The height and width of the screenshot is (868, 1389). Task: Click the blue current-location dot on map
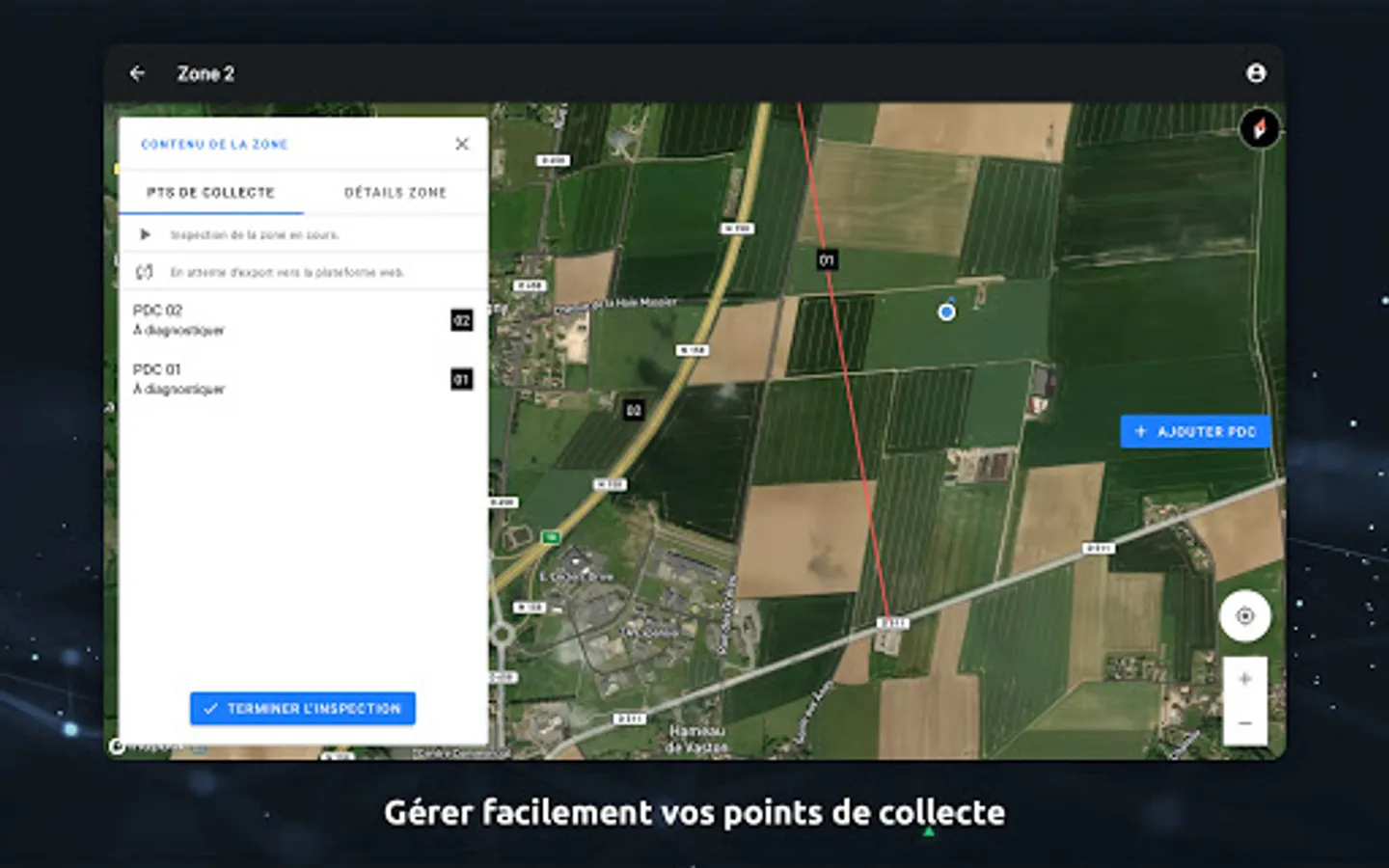[946, 312]
